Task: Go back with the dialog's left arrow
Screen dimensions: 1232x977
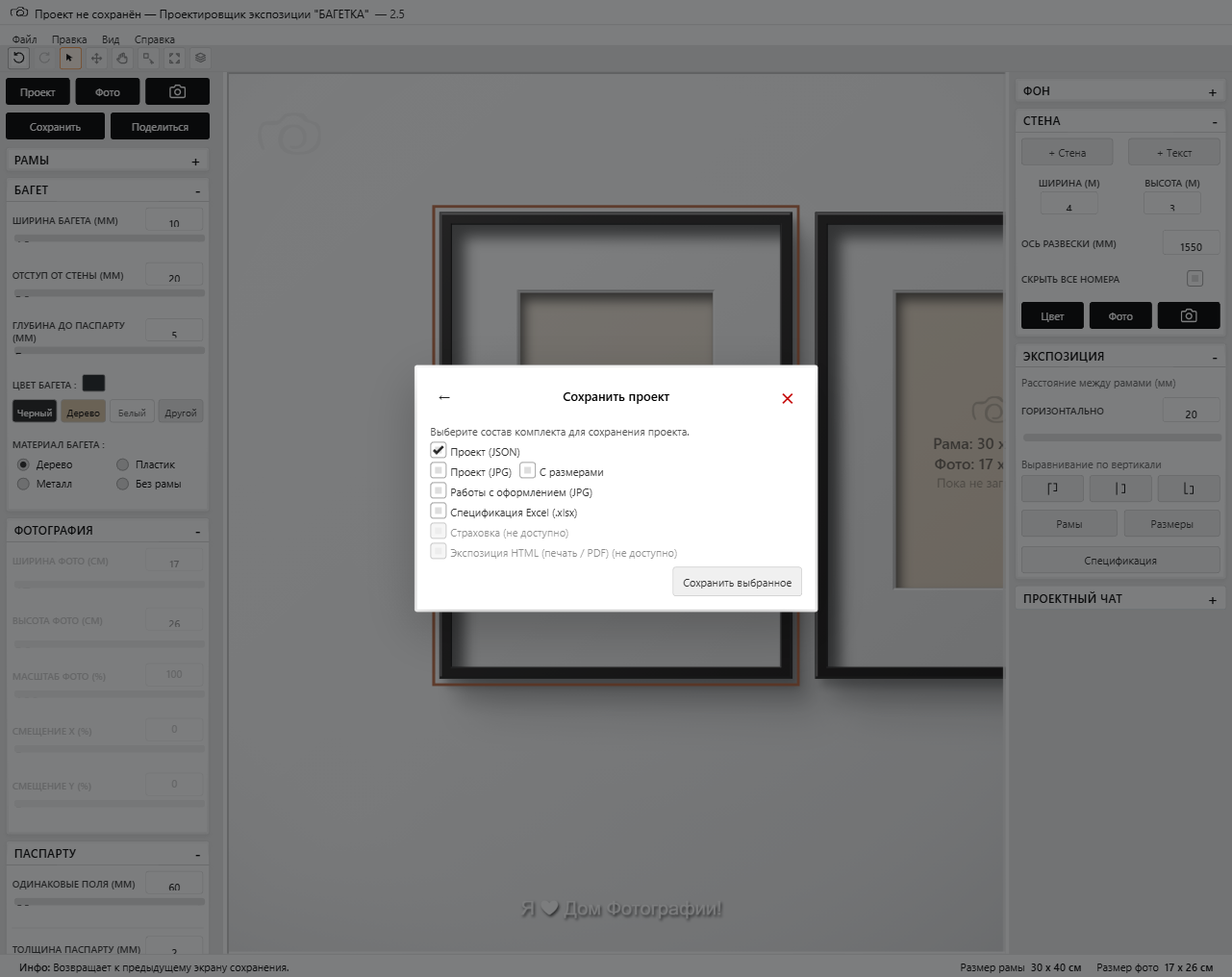Action: coord(444,397)
